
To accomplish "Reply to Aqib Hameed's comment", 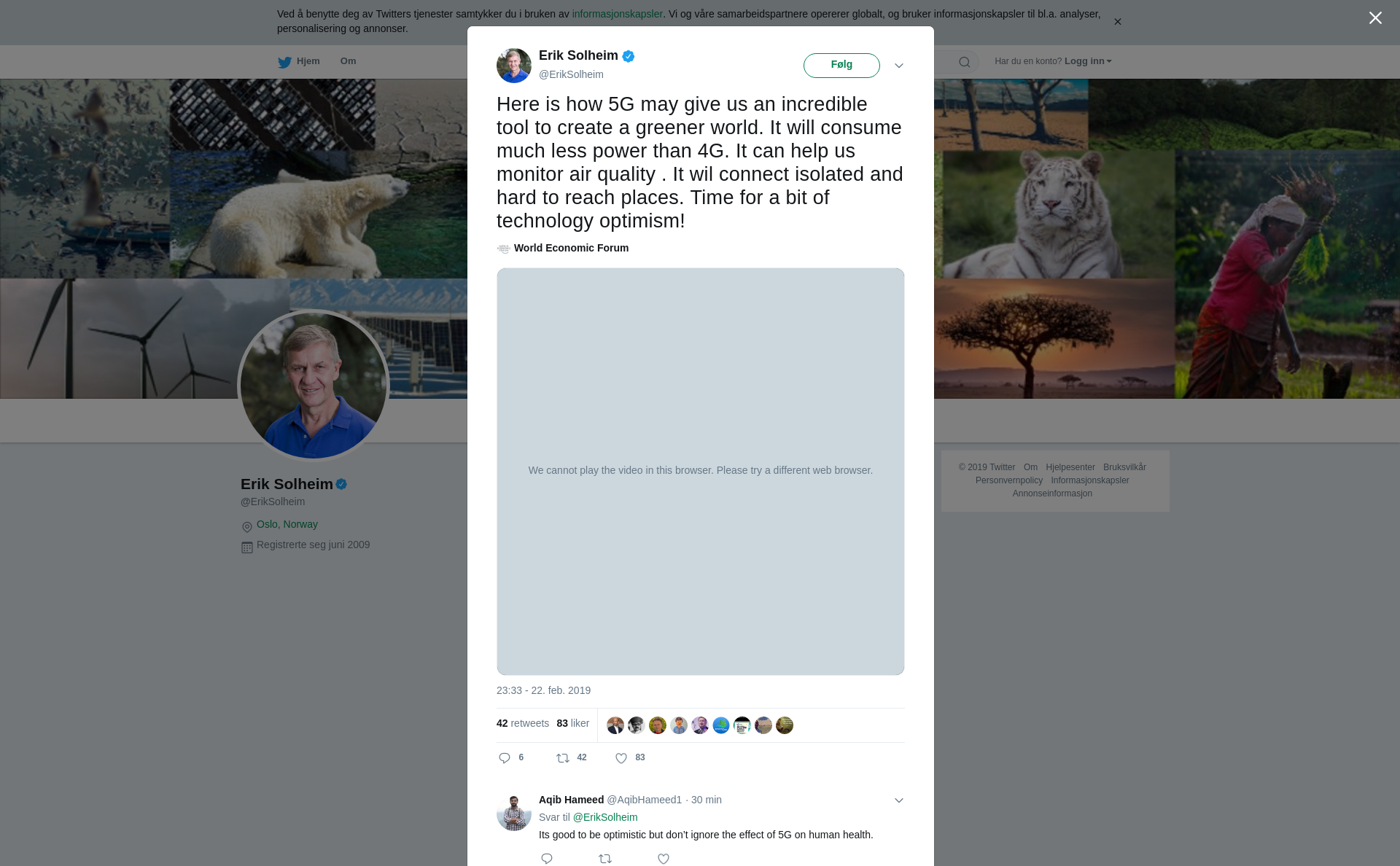I will pos(547,859).
